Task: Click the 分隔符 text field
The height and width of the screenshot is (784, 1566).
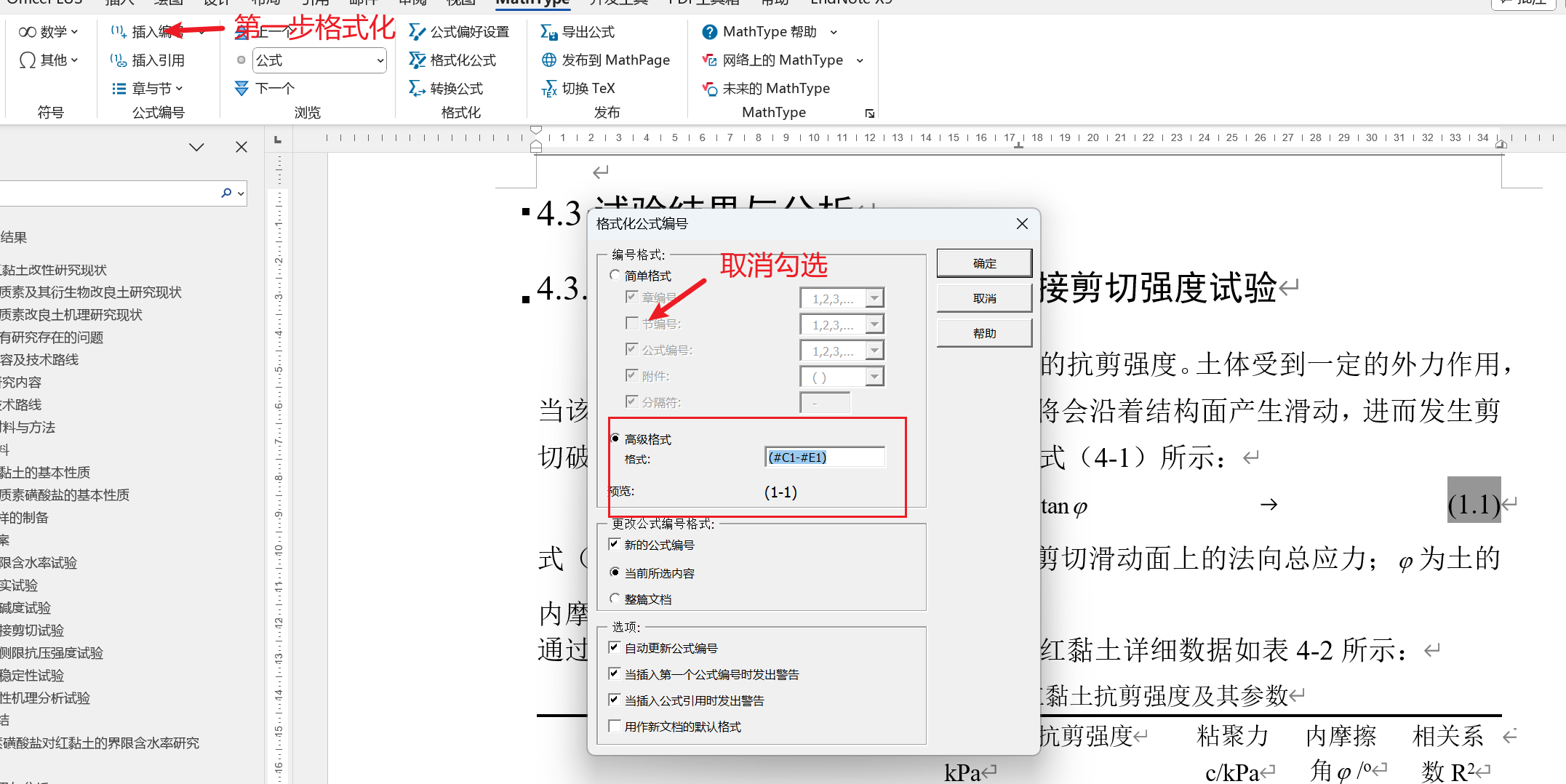Action: 825,402
